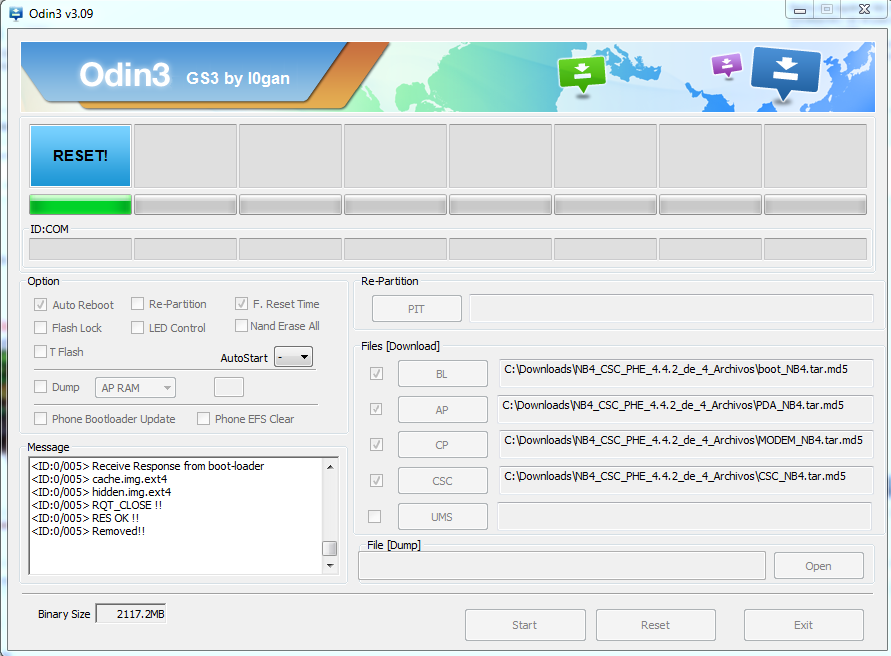This screenshot has height=656, width=891.
Task: Enable the LED Control checkbox
Action: pyautogui.click(x=137, y=327)
